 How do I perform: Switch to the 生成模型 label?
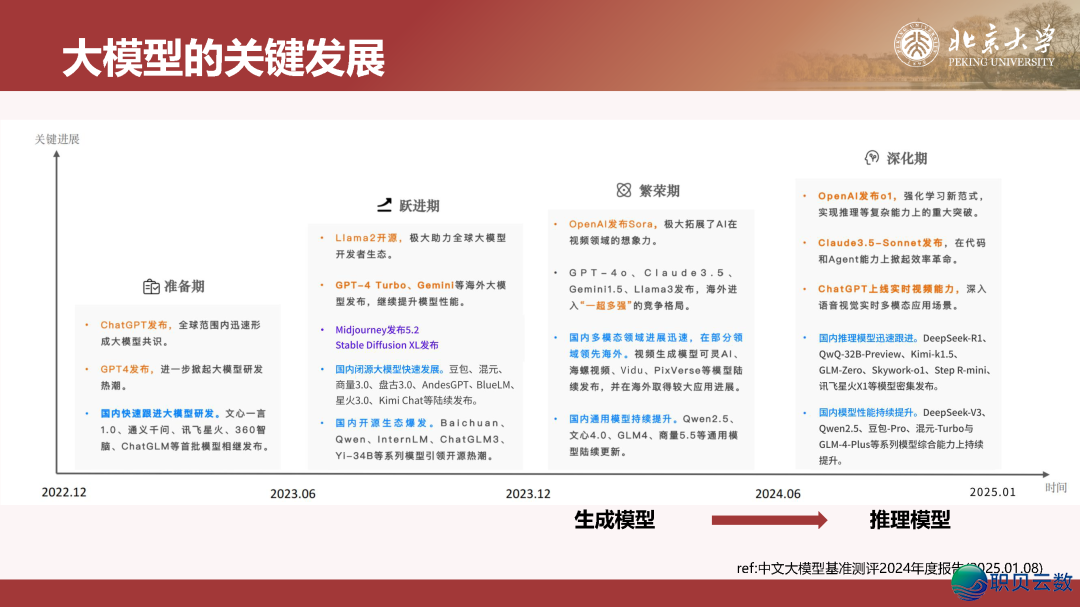pyautogui.click(x=614, y=521)
